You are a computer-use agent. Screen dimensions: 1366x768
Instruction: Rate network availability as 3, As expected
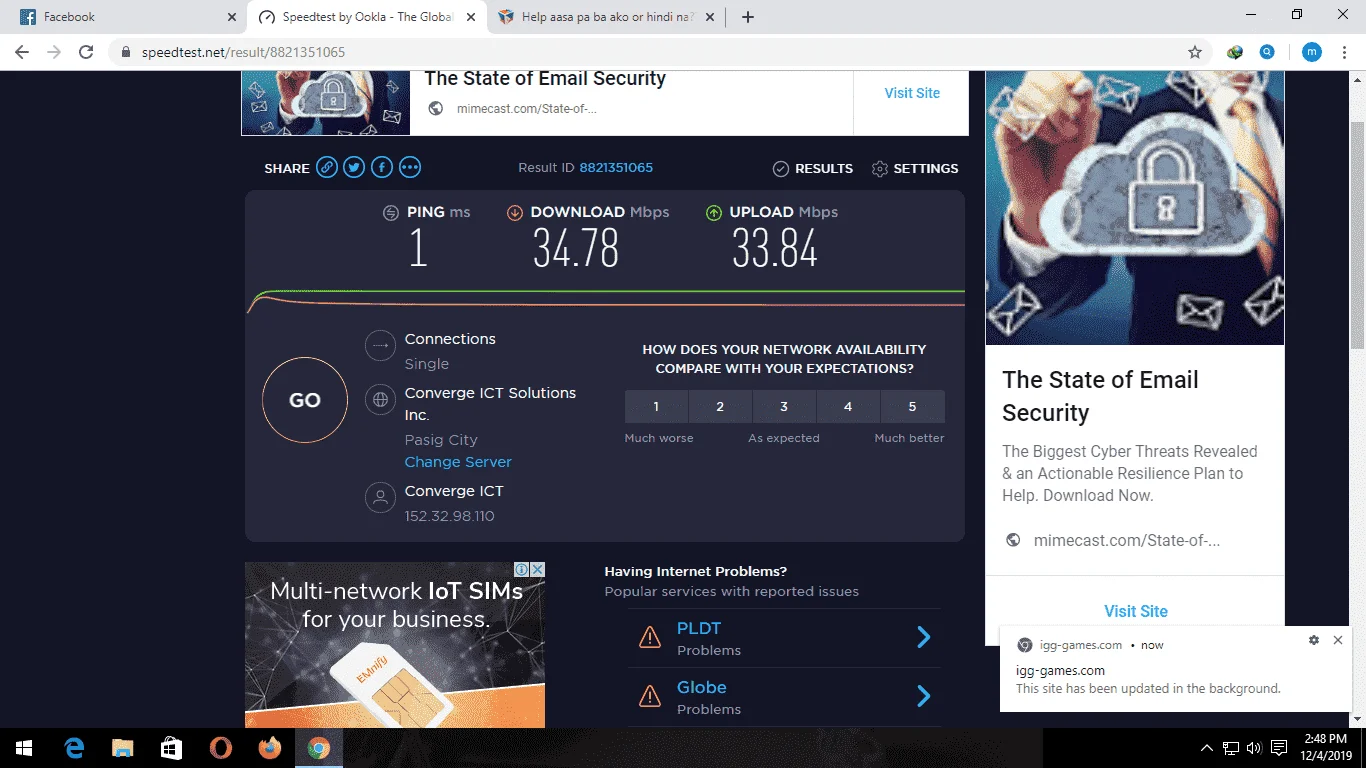coord(784,407)
